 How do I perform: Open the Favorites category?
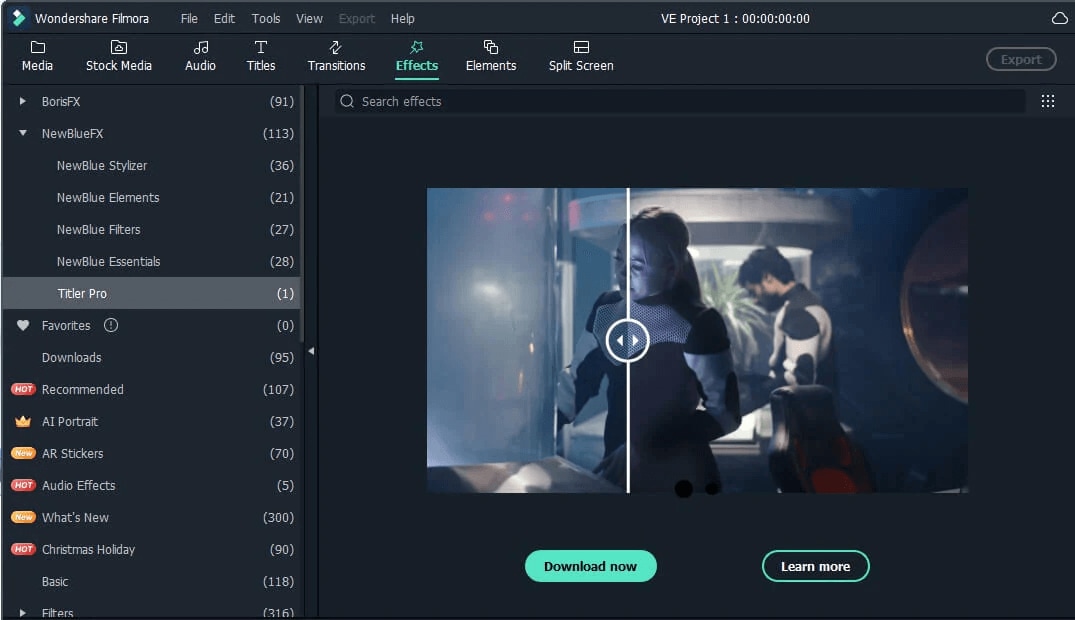[151, 325]
